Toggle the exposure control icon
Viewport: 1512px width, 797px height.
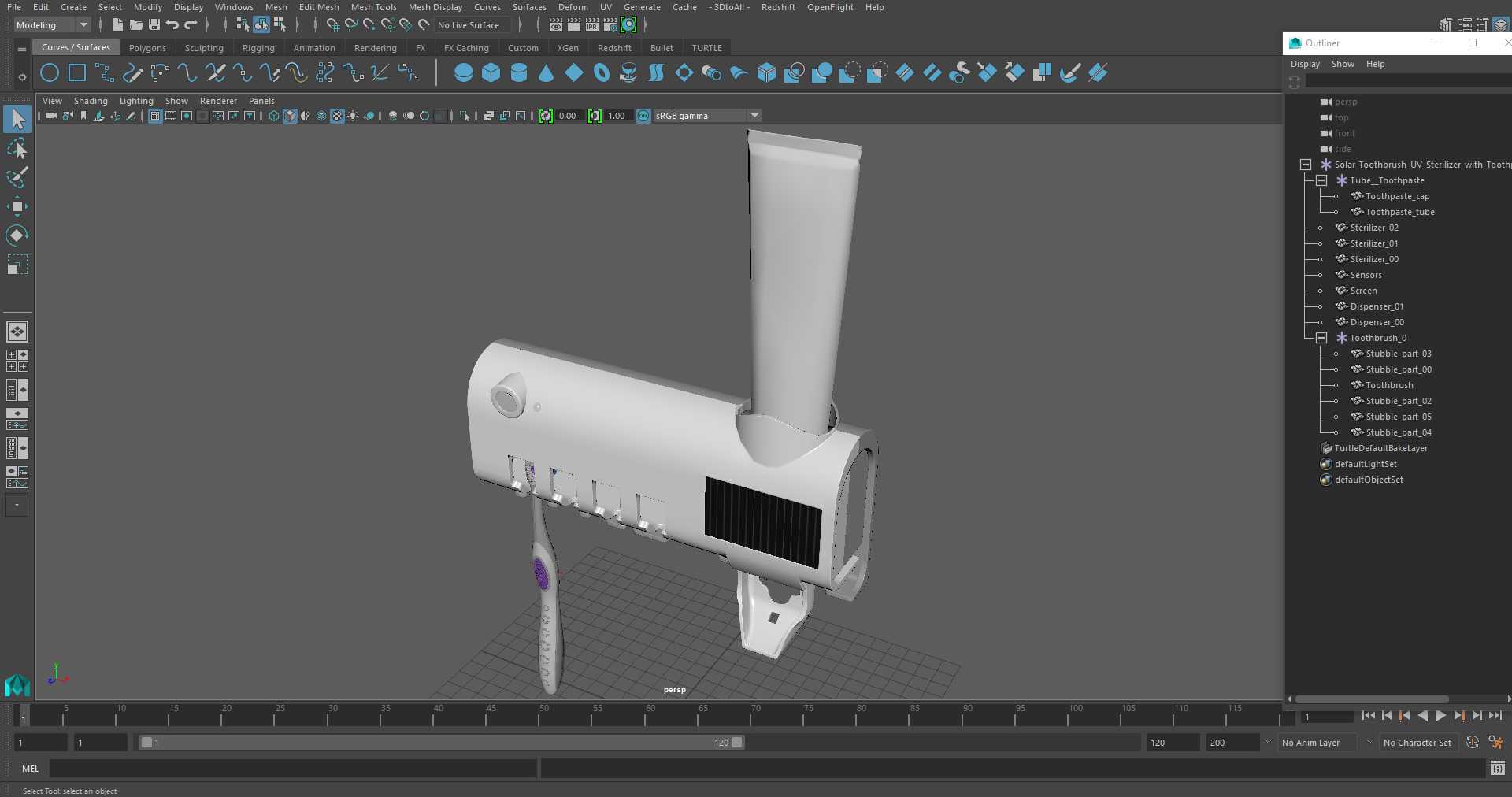[546, 116]
